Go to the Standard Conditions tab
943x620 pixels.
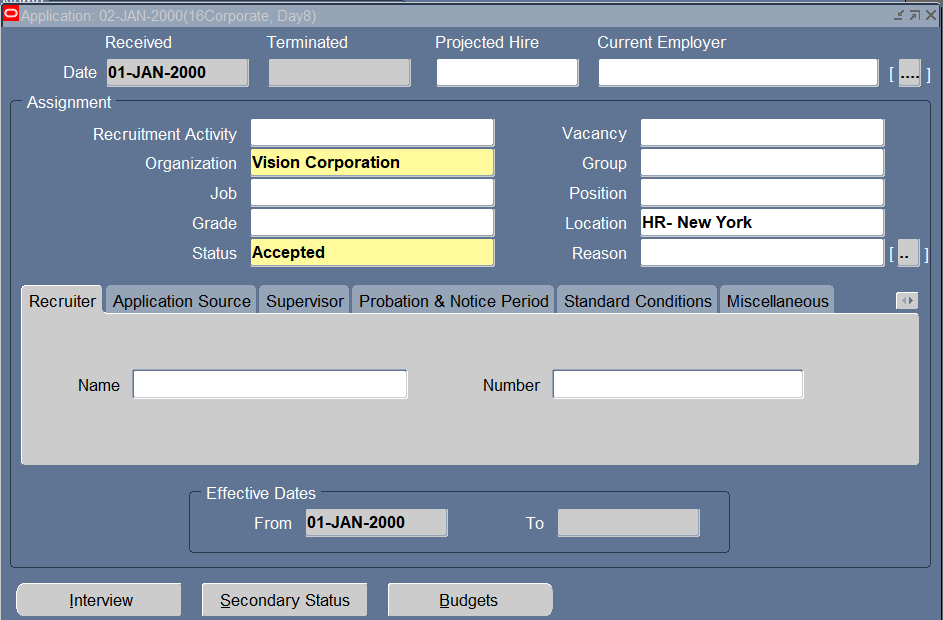[x=637, y=301]
